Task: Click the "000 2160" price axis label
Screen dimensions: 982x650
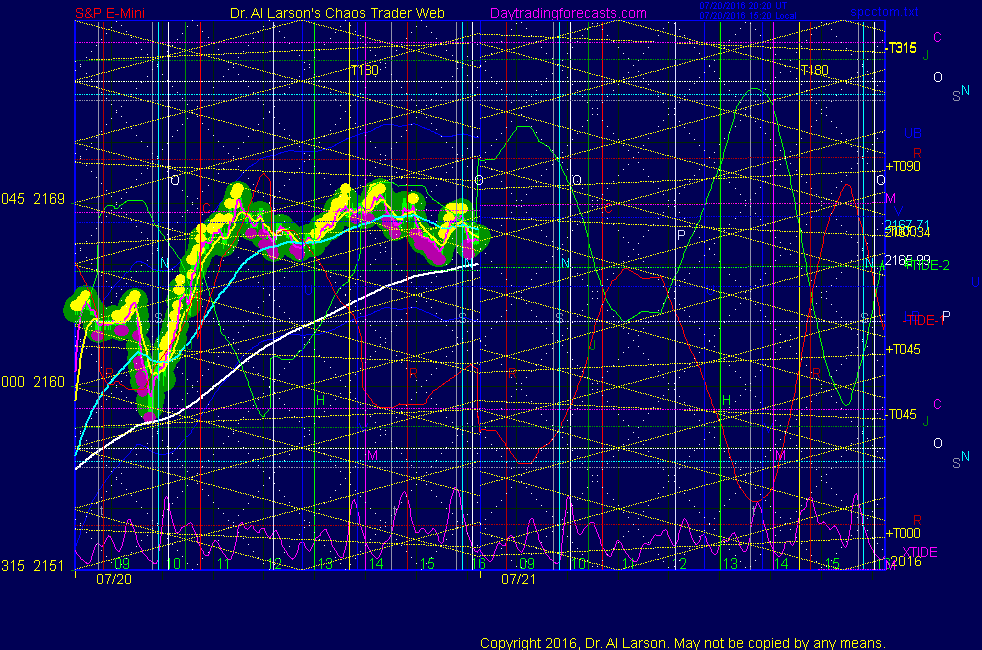Action: (33, 382)
